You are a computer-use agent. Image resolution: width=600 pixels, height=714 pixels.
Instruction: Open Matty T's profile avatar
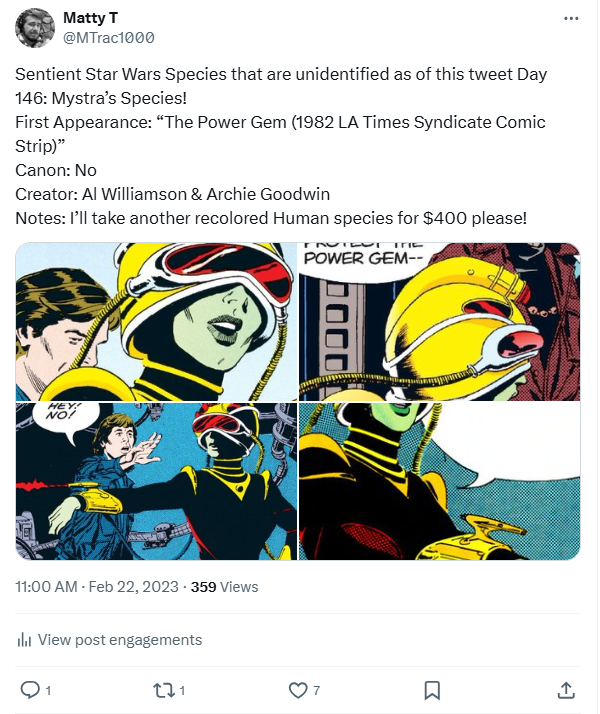(x=35, y=28)
